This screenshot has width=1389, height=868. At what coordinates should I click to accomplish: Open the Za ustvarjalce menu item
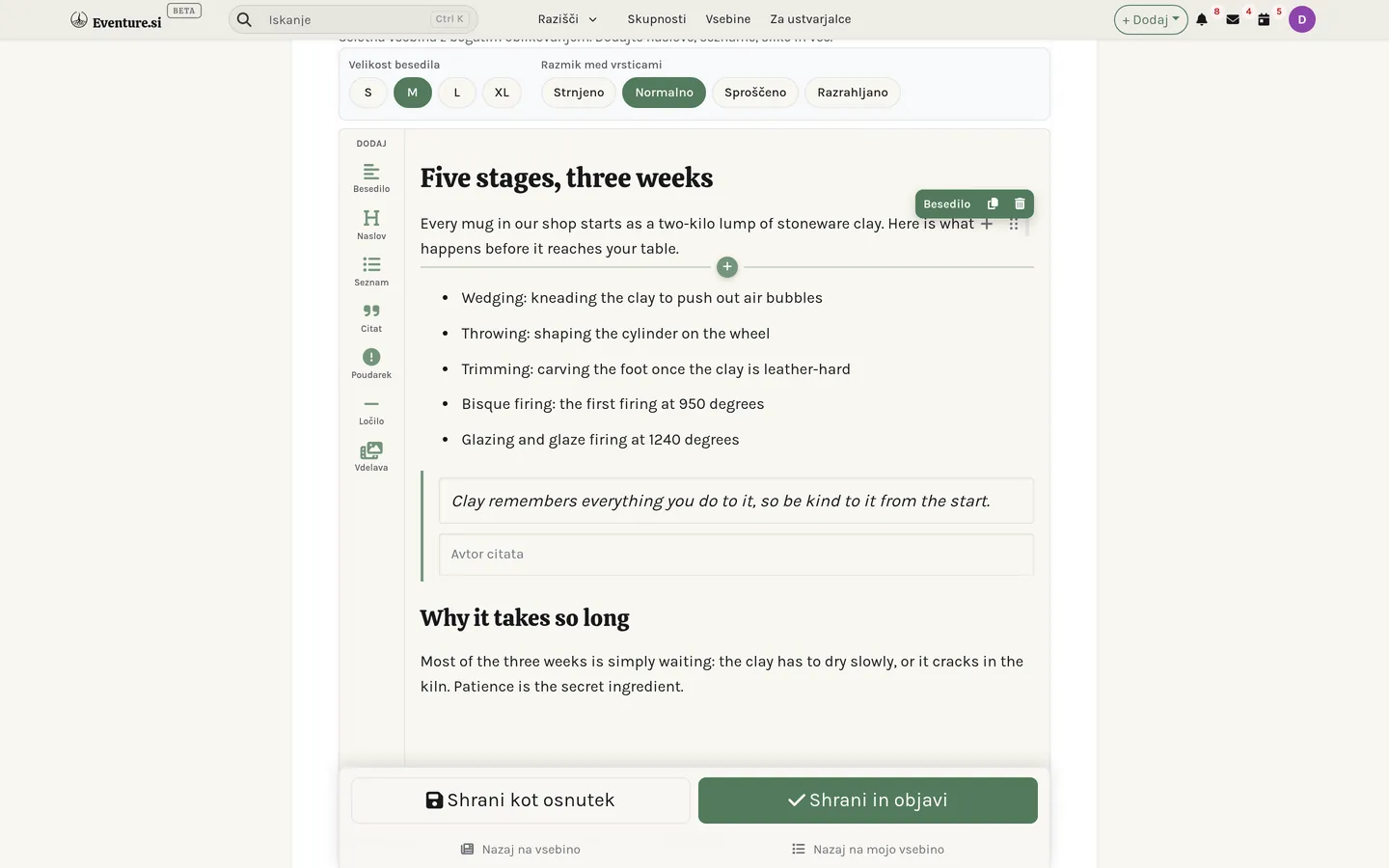(810, 19)
